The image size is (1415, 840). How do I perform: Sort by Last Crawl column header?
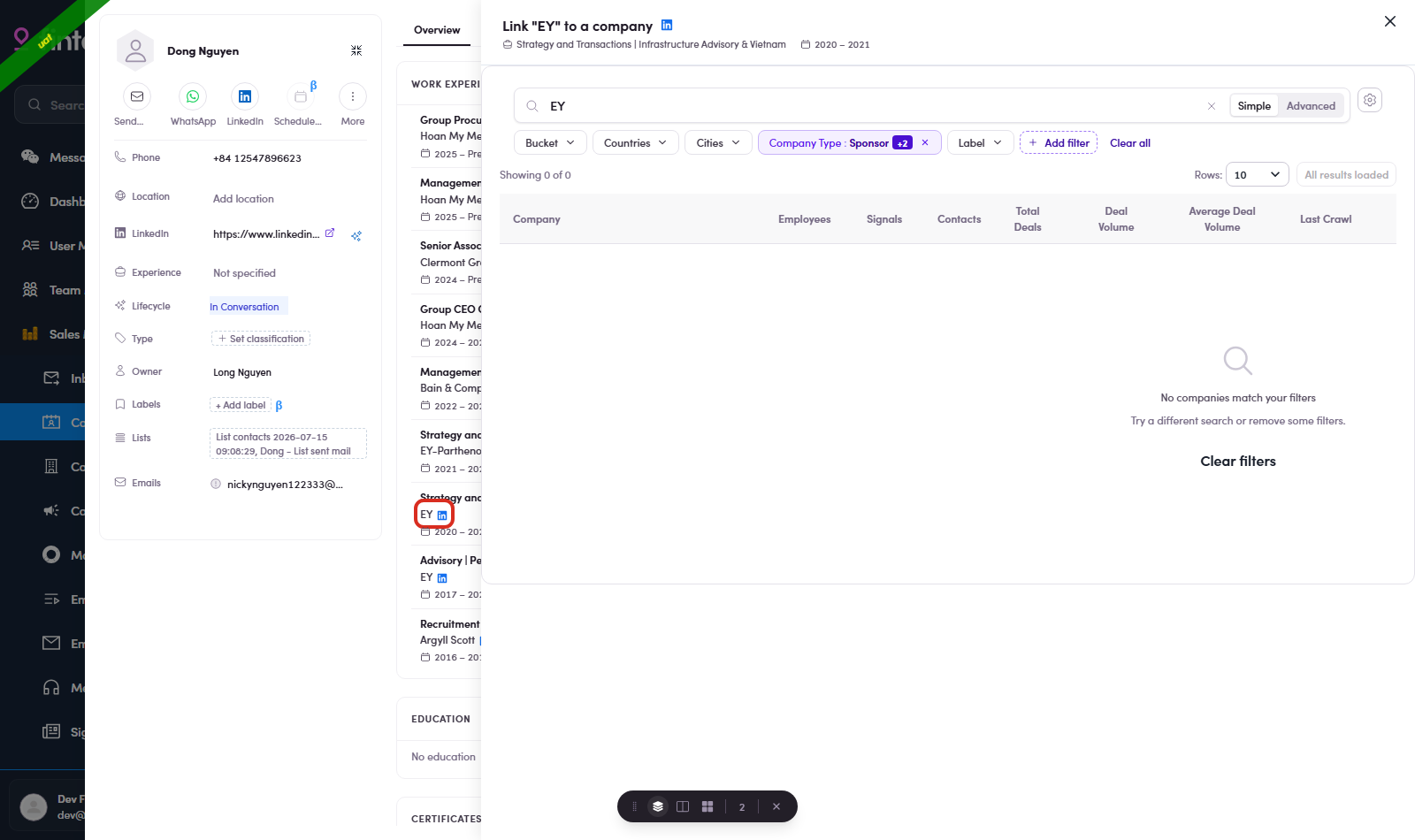pyautogui.click(x=1326, y=219)
